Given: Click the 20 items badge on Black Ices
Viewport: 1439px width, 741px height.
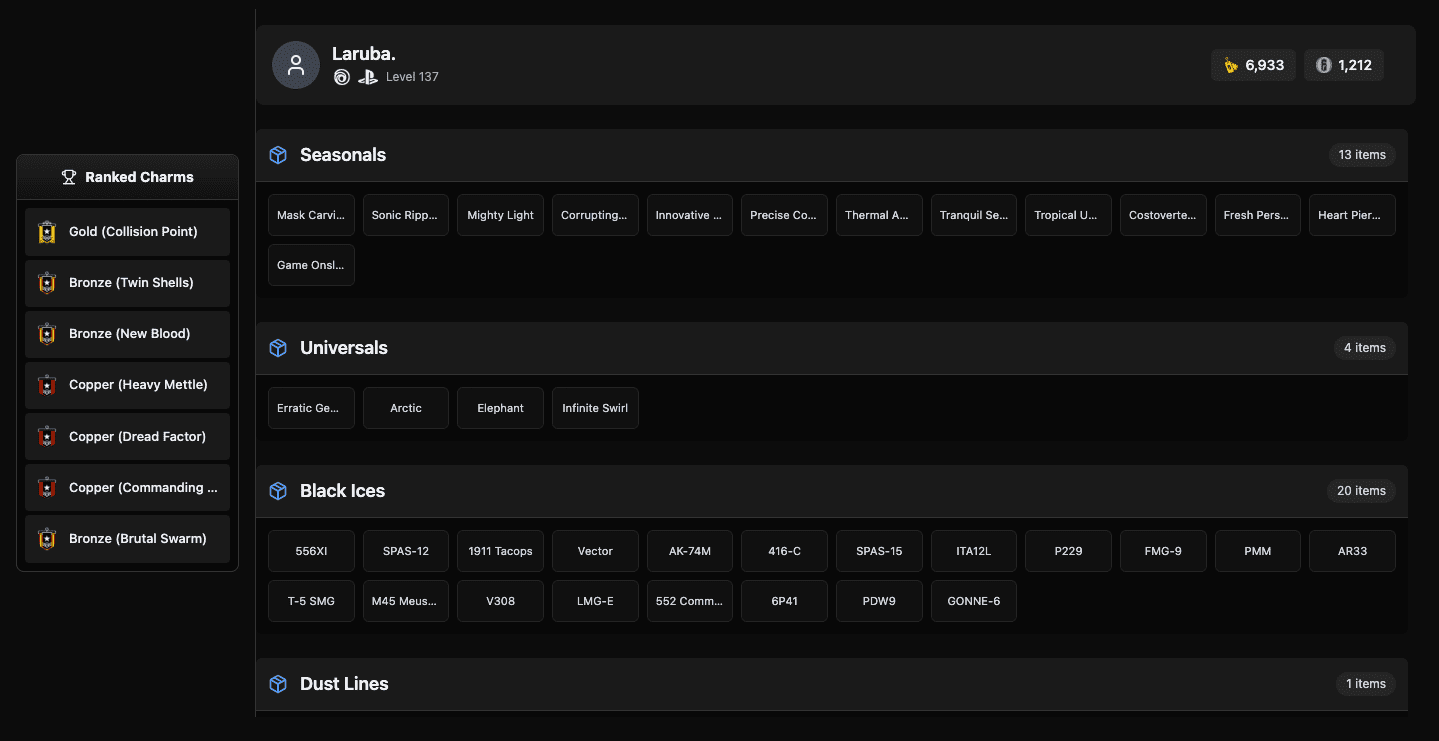Looking at the screenshot, I should click(x=1361, y=491).
